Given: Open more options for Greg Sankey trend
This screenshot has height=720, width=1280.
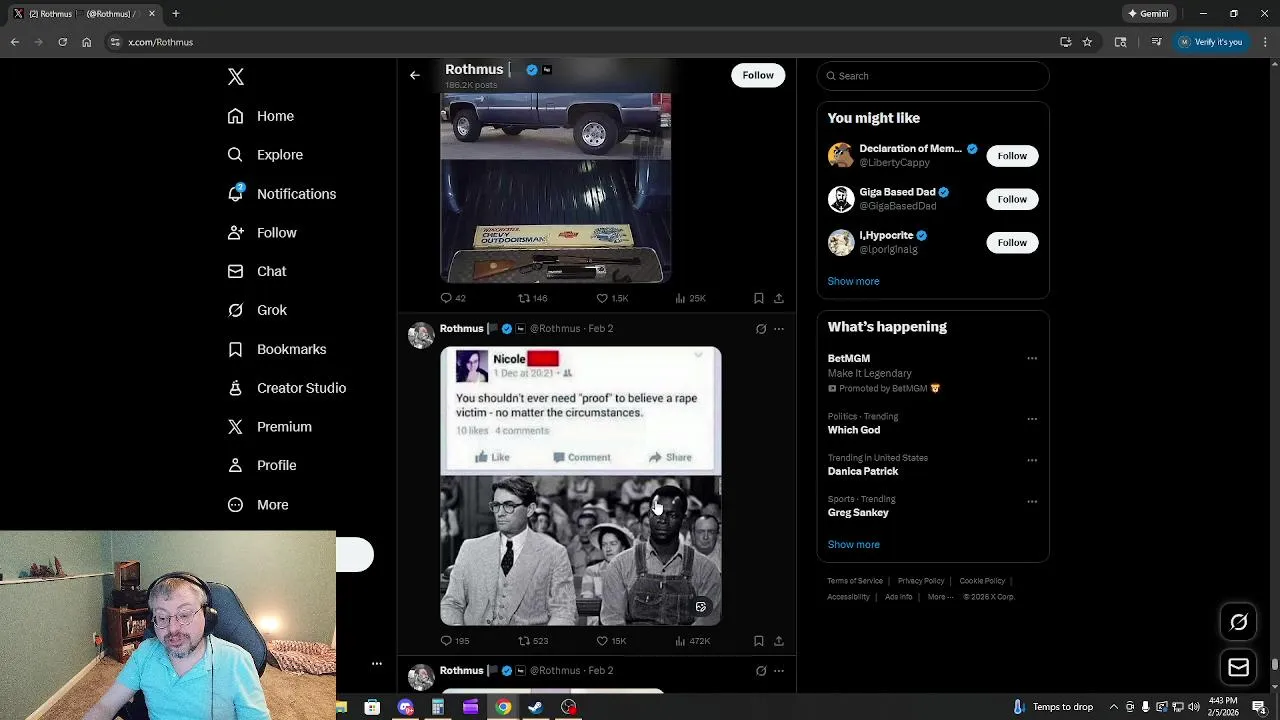Looking at the screenshot, I should pyautogui.click(x=1032, y=502).
